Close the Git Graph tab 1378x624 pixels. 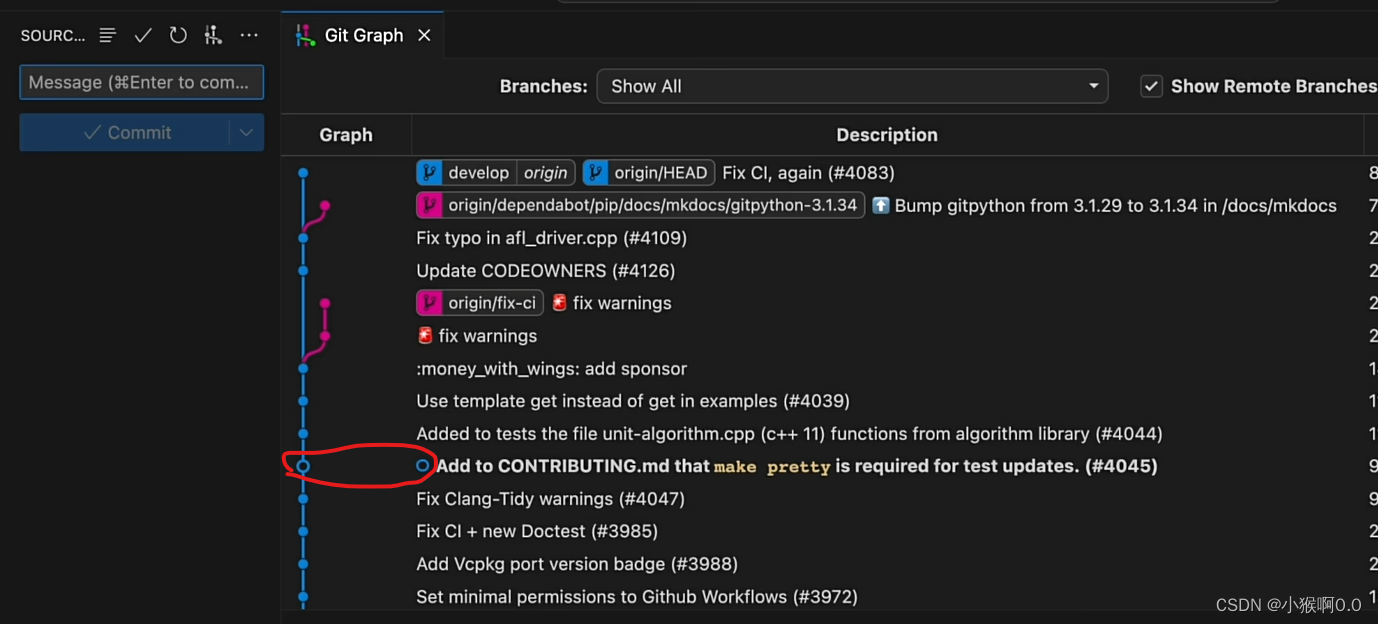click(424, 34)
